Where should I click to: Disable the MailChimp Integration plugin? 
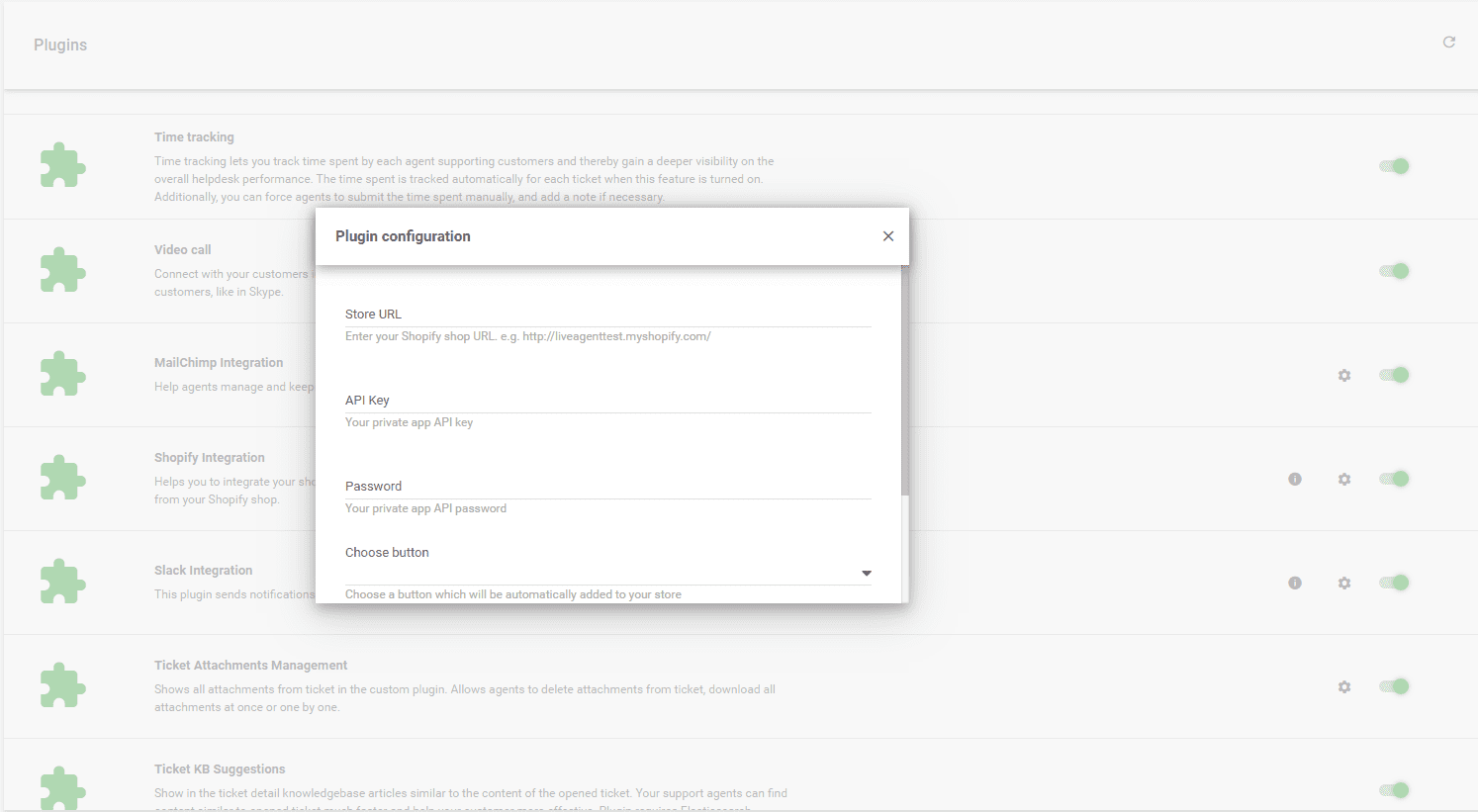1394,375
